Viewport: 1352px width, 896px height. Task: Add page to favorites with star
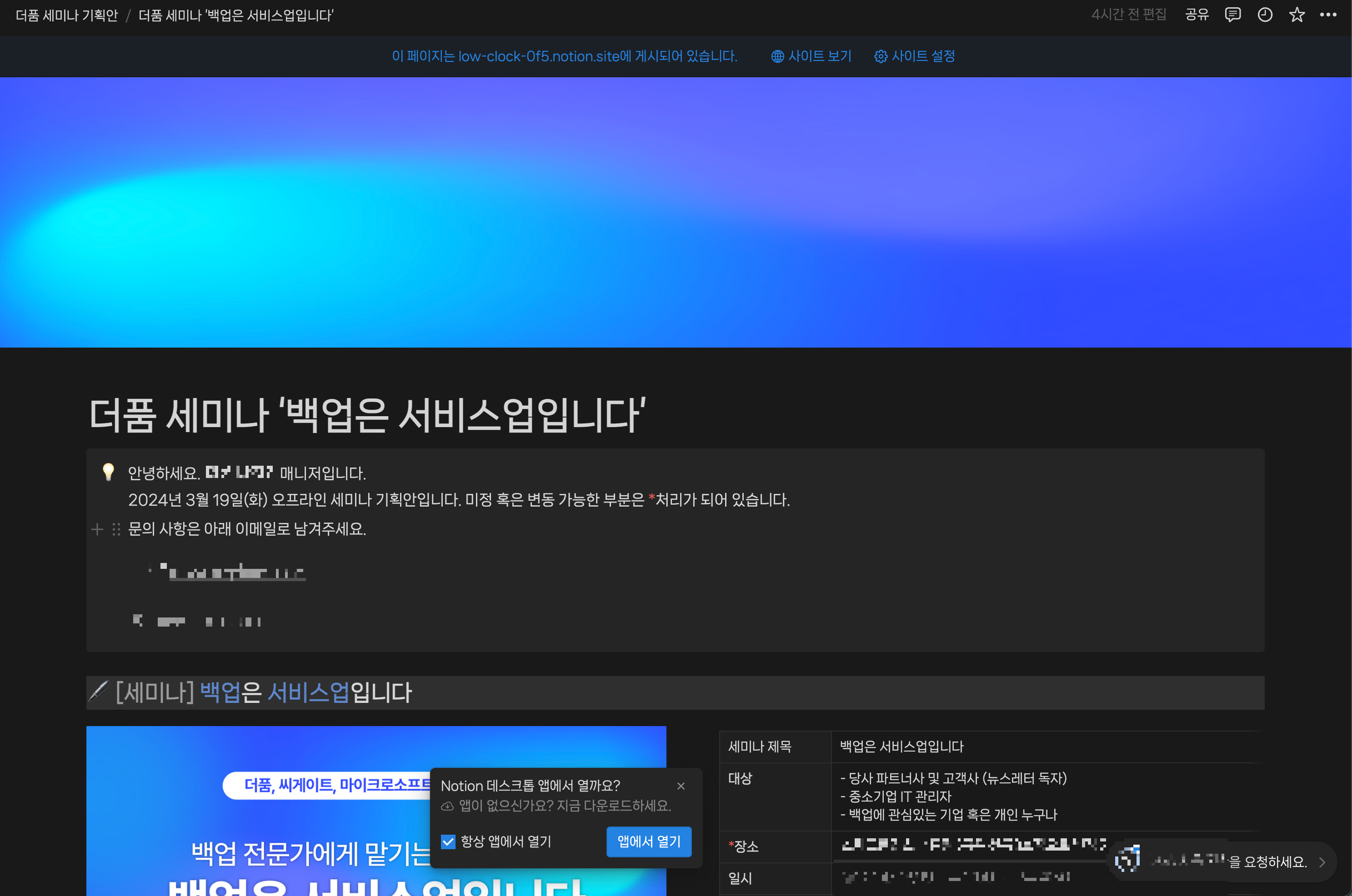(1297, 15)
